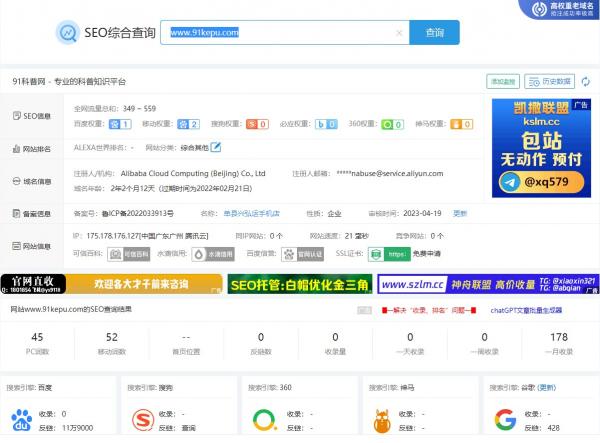The height and width of the screenshot is (443, 600).
Task: Open the ICP company name link
Action: click(251, 213)
